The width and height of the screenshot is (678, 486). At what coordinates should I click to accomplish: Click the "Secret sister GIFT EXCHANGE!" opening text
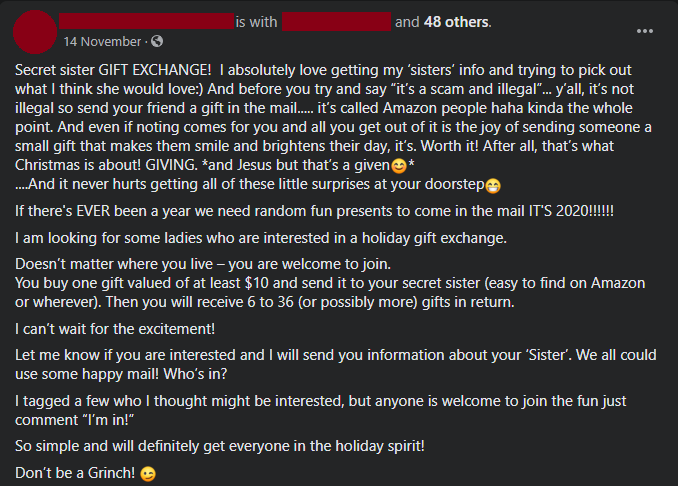pos(112,71)
